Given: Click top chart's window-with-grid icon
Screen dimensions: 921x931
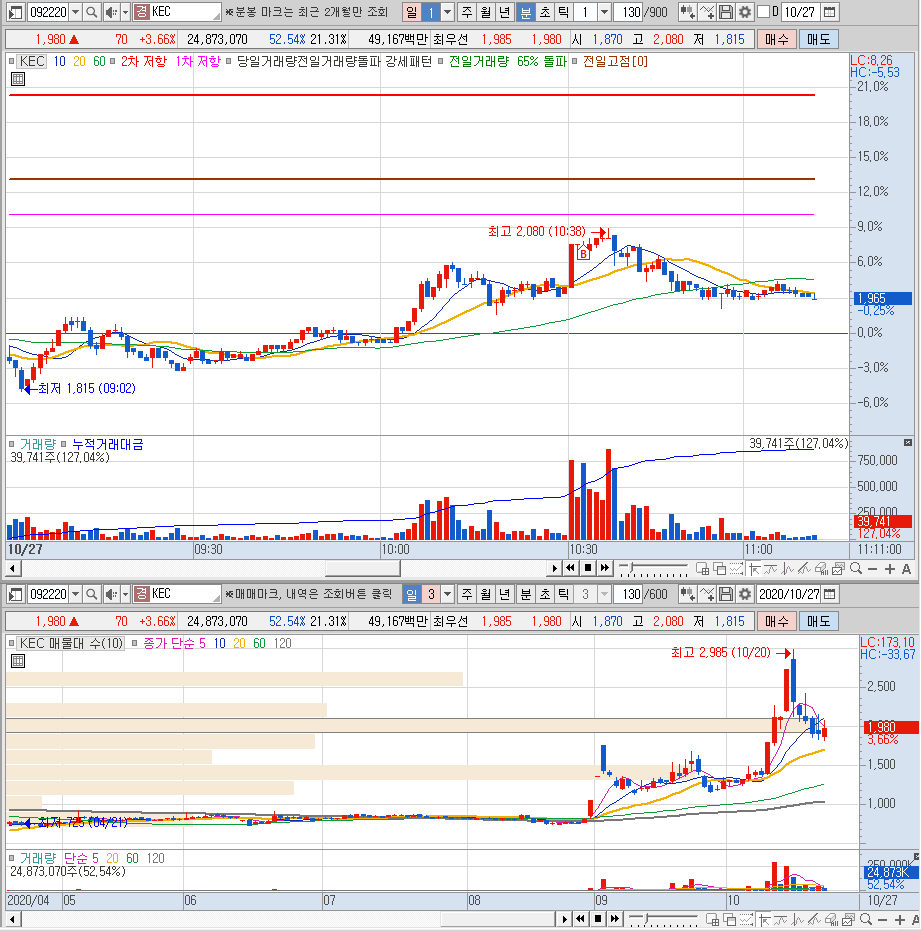Looking at the screenshot, I should pos(702,569).
